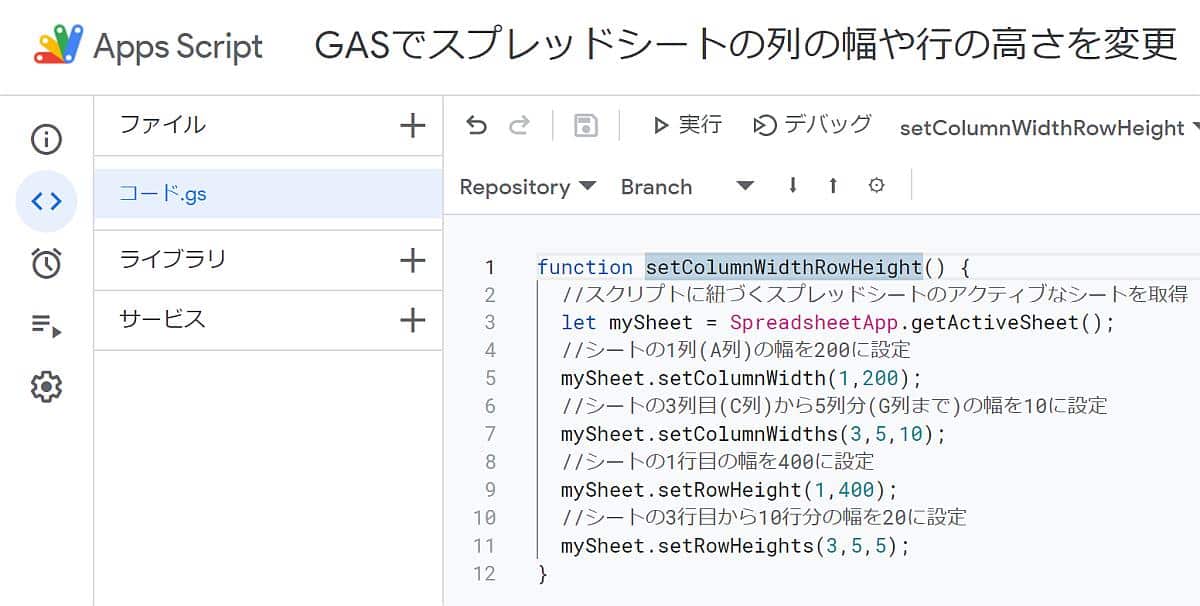
Task: Open the Repository dropdown
Action: [x=525, y=186]
